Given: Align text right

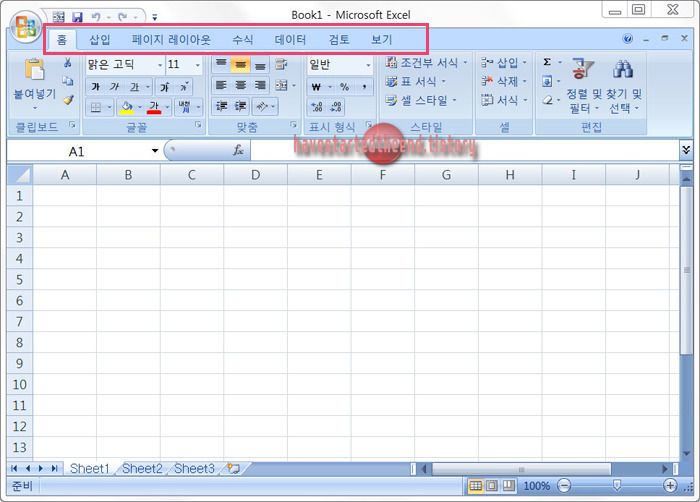Looking at the screenshot, I should click(x=260, y=85).
